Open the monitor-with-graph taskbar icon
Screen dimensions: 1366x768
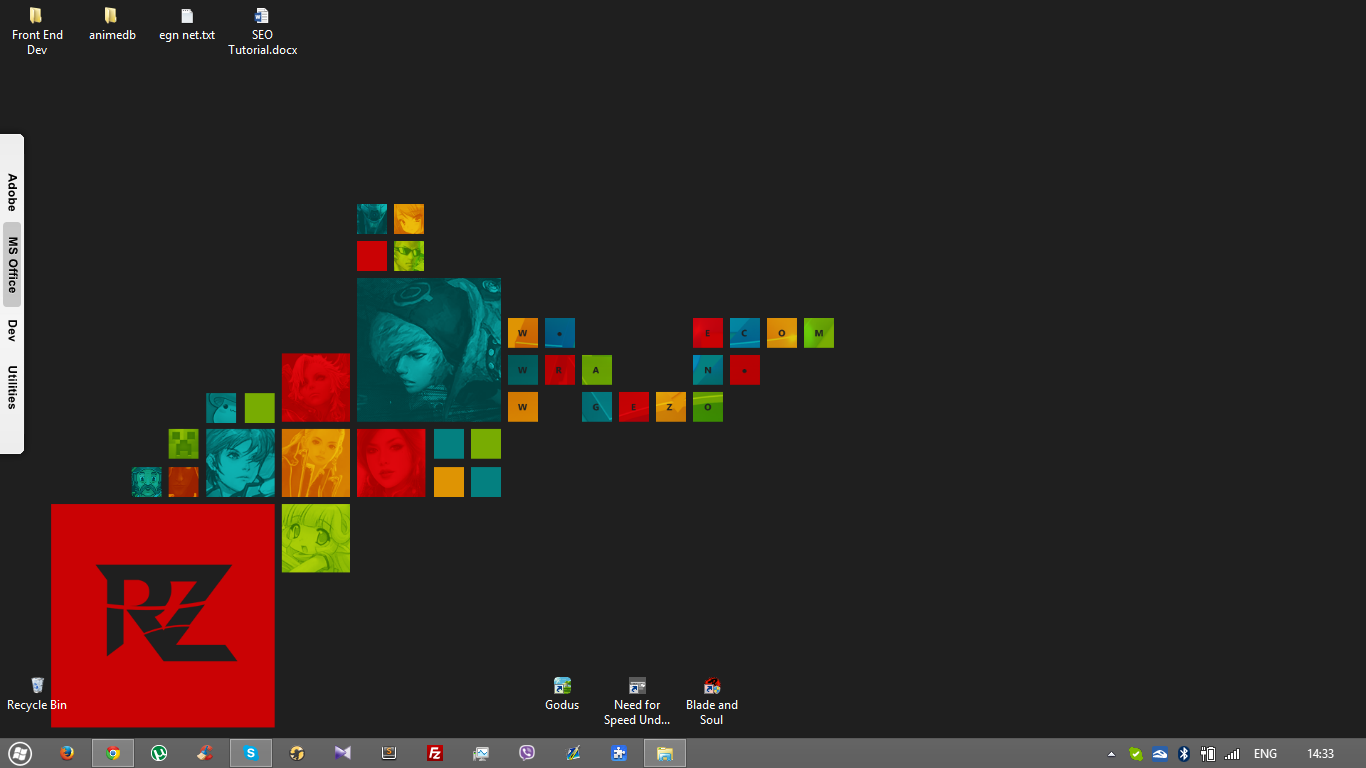[x=481, y=753]
